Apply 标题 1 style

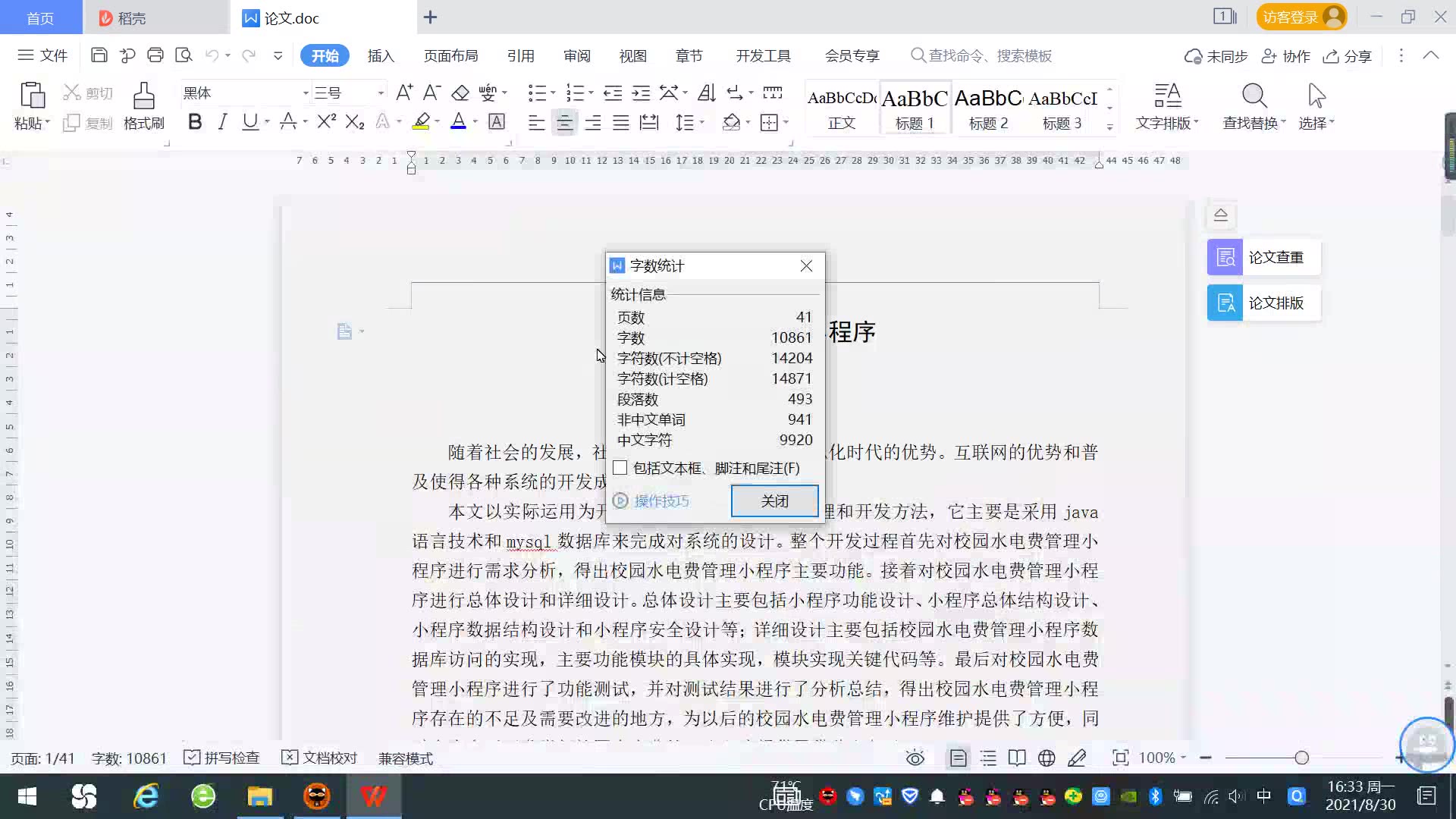[x=915, y=108]
